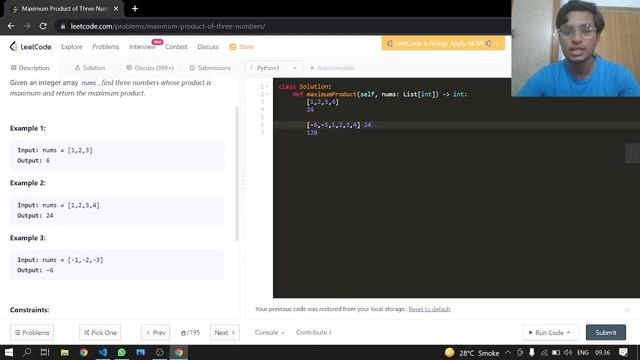The height and width of the screenshot is (360, 640).
Task: Open Visual Studio Code from the taskbar
Action: pyautogui.click(x=102, y=352)
